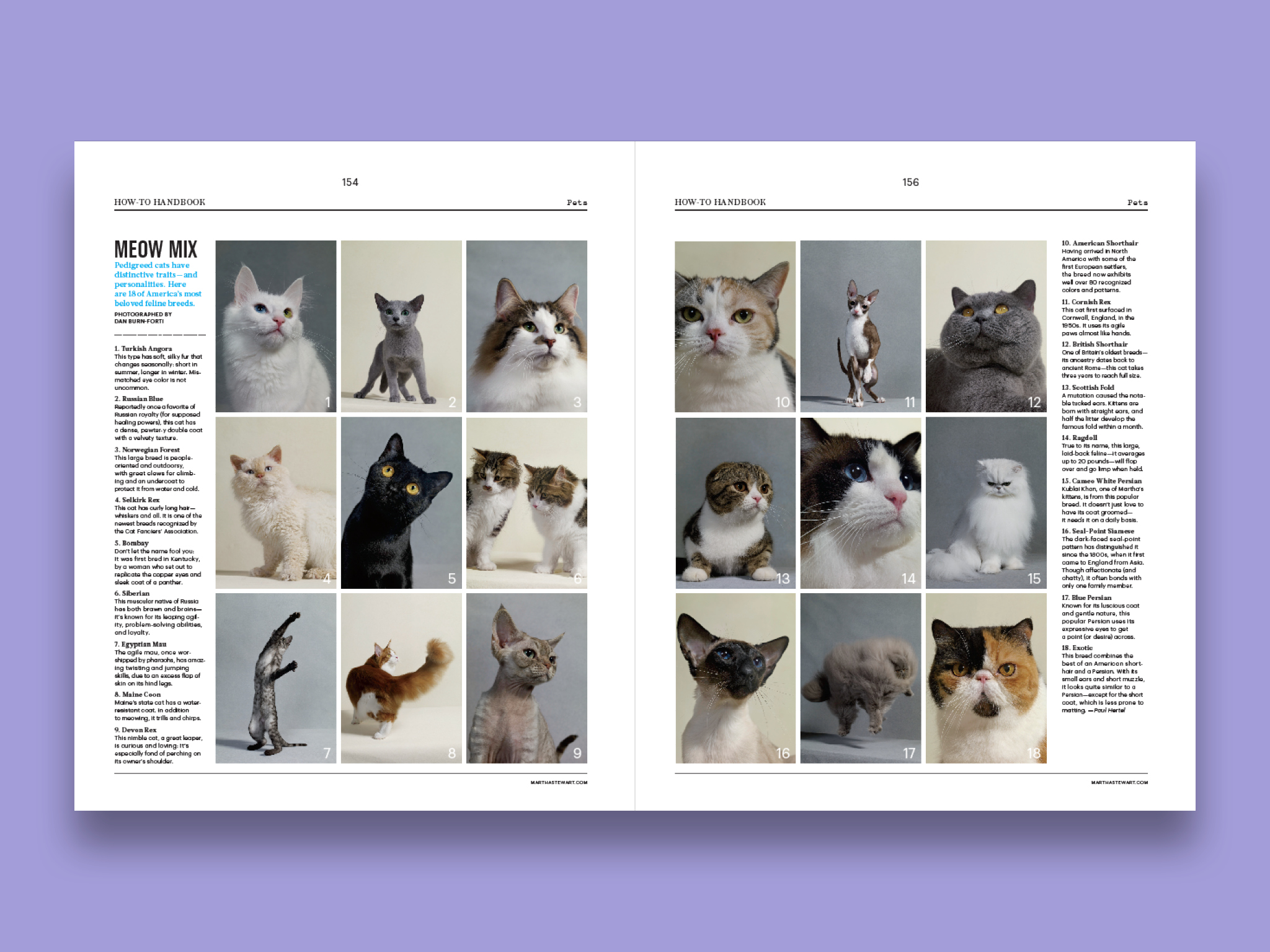Click the Seal-Point Siamese photo numbered 16
The image size is (1270, 952).
point(735,678)
